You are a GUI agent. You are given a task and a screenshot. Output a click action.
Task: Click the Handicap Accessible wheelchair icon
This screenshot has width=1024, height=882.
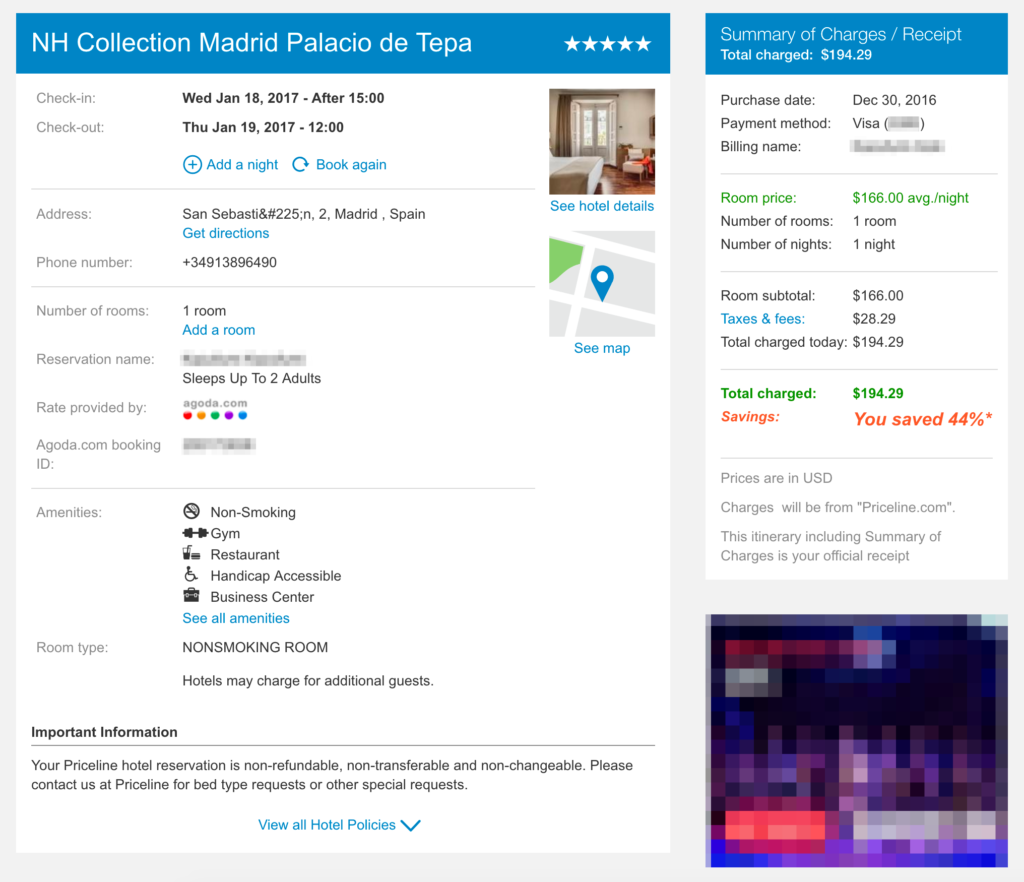[191, 575]
